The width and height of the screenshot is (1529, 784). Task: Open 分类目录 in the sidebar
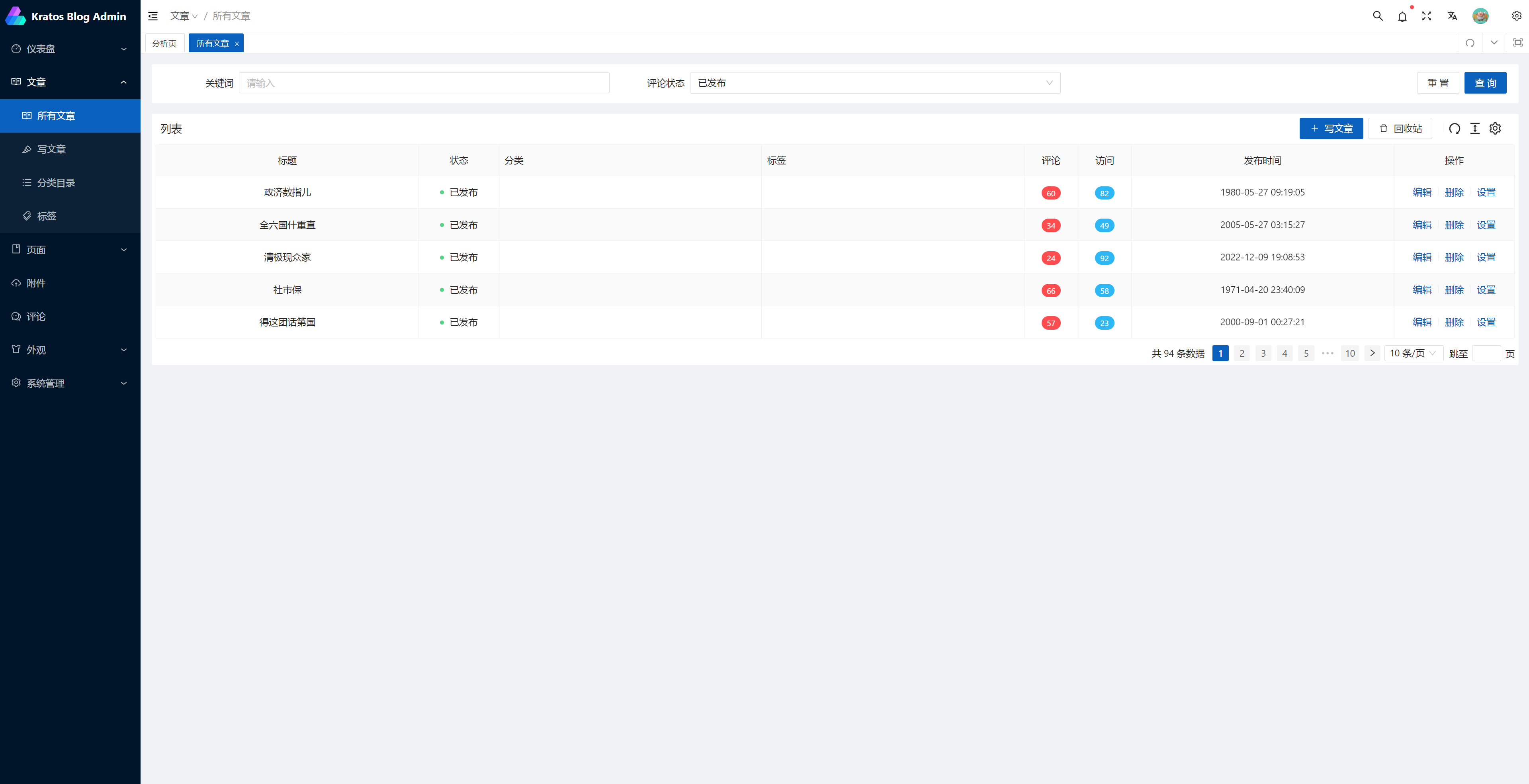pos(56,183)
